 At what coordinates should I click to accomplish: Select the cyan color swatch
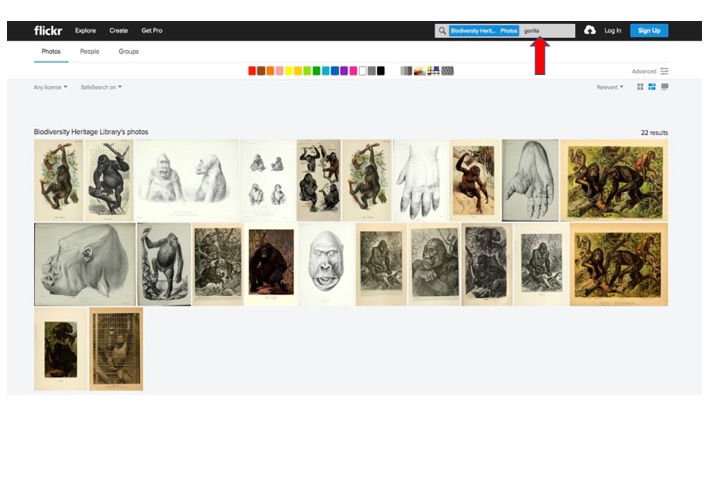326,71
